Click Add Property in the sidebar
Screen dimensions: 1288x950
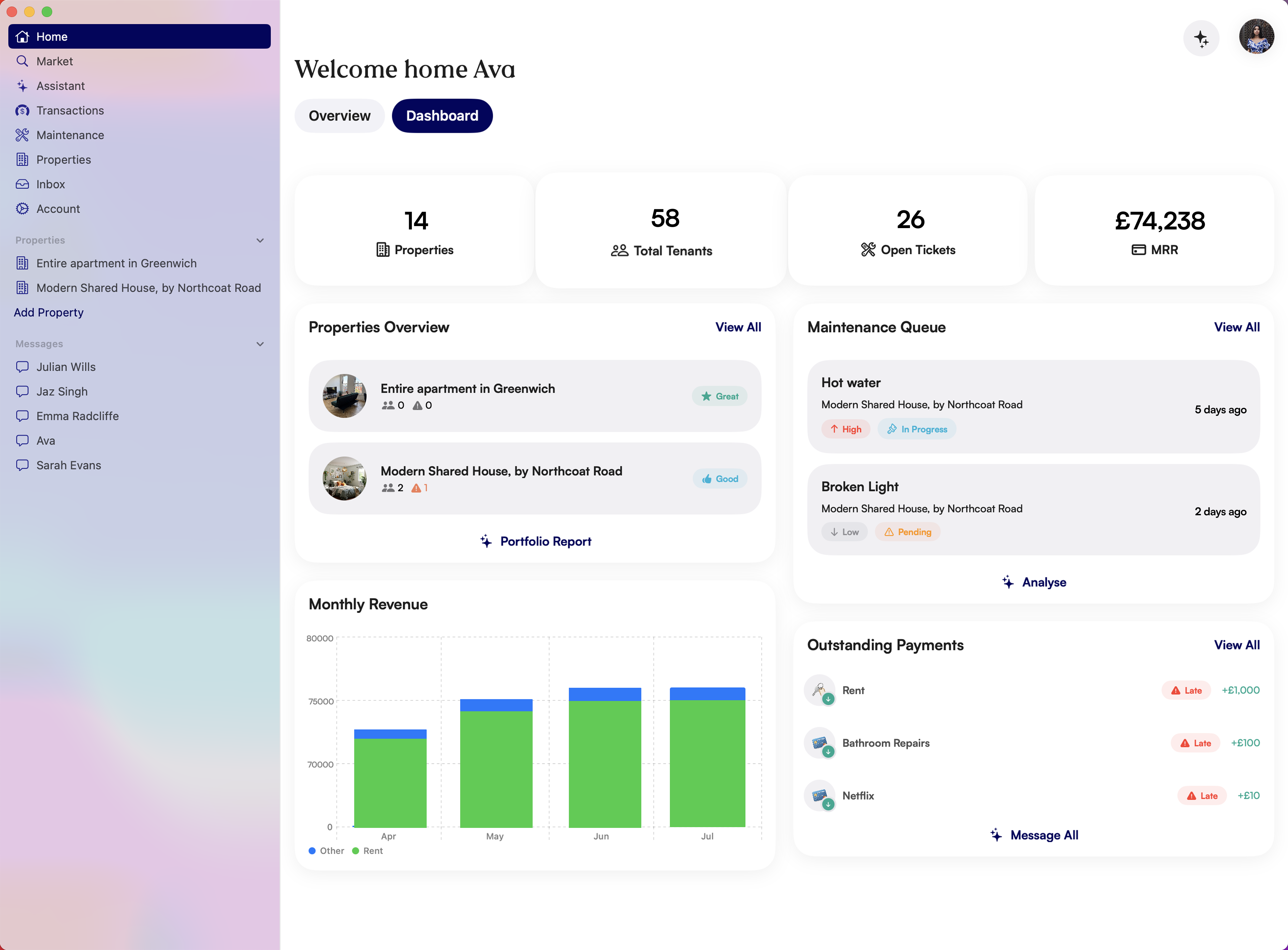(x=48, y=312)
